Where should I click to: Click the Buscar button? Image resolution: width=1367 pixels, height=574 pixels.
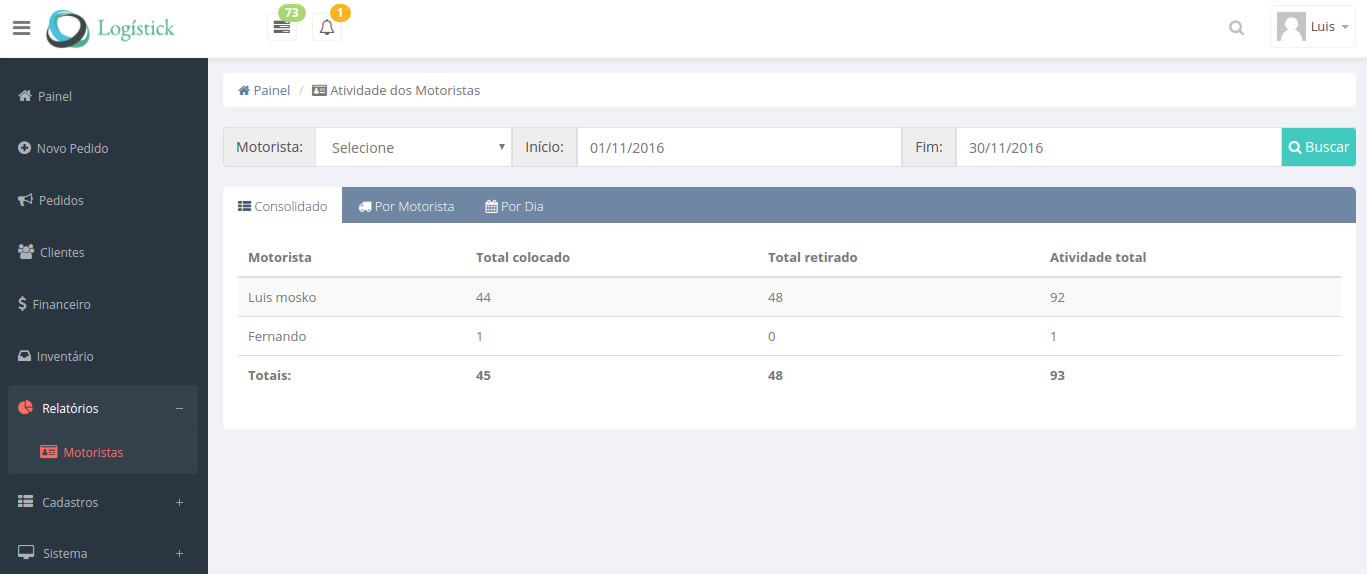pos(1319,147)
